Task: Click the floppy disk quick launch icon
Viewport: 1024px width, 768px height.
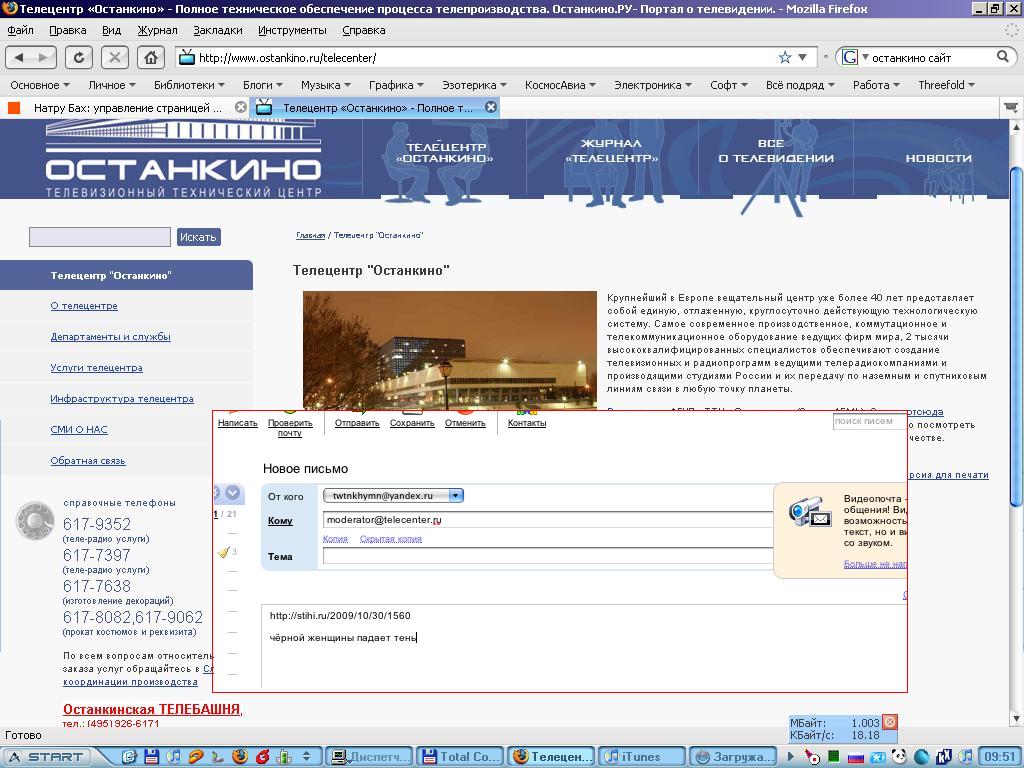Action: [x=152, y=757]
